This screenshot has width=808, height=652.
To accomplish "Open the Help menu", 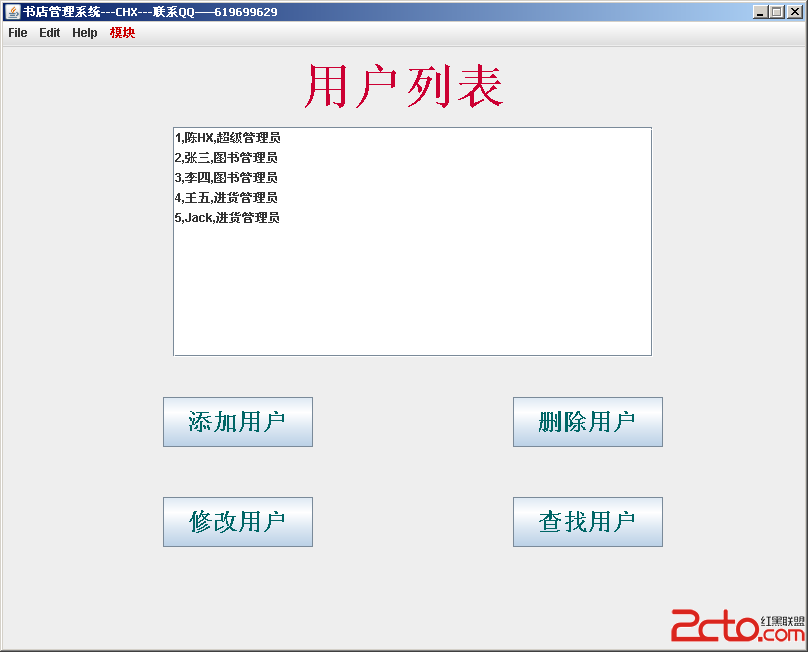I will [85, 33].
